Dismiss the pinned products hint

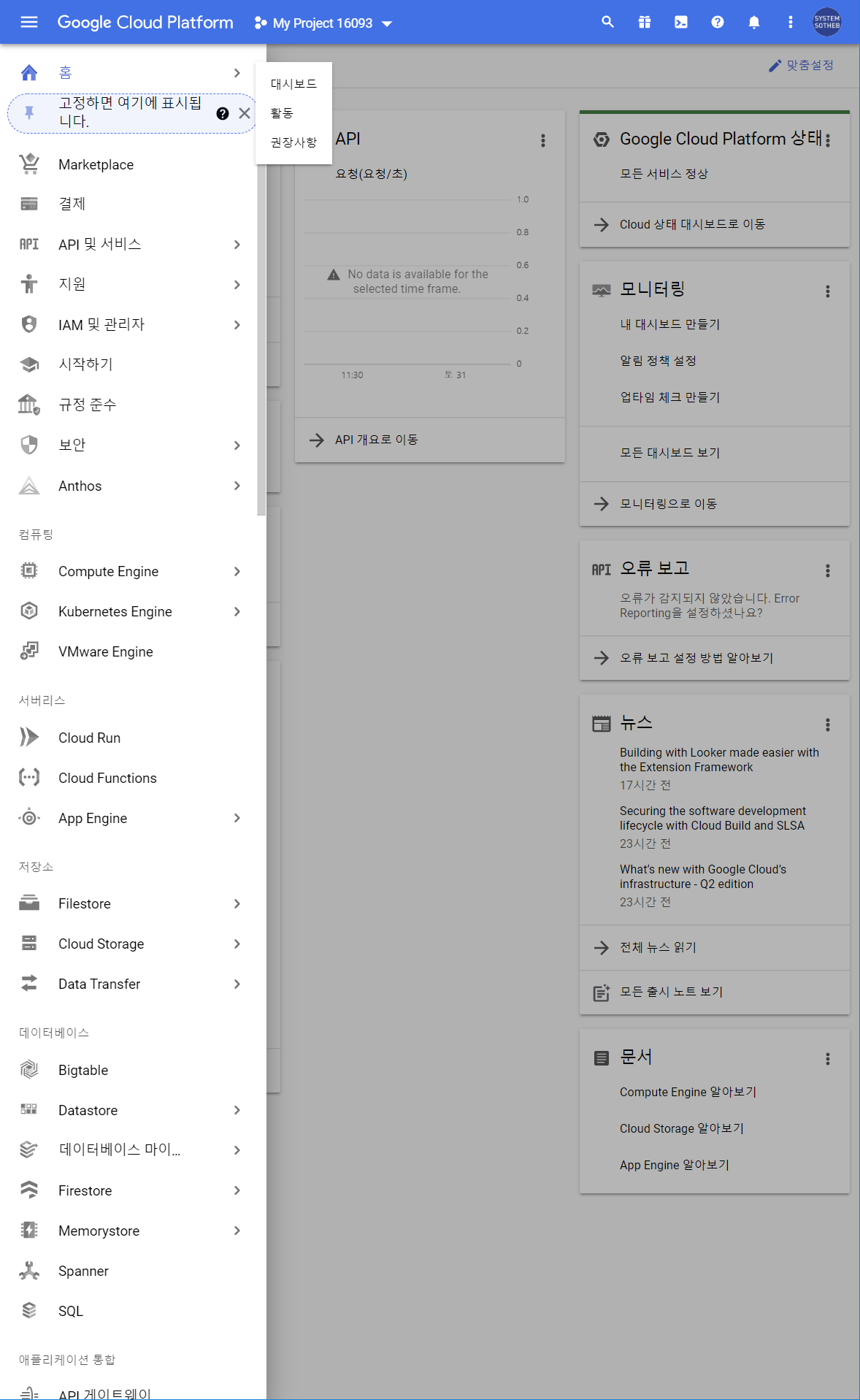coord(245,113)
